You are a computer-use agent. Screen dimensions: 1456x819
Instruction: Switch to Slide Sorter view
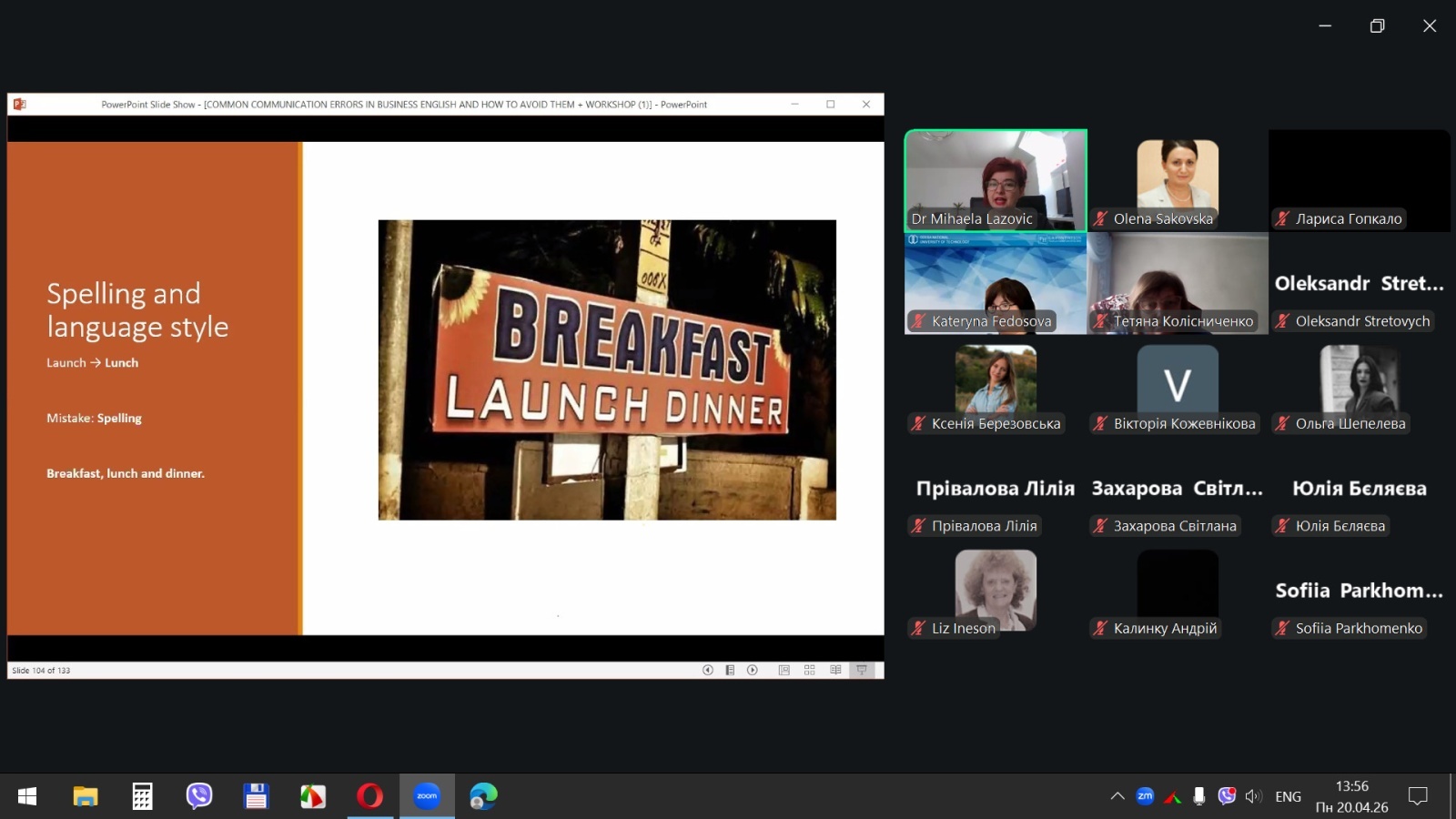click(809, 670)
